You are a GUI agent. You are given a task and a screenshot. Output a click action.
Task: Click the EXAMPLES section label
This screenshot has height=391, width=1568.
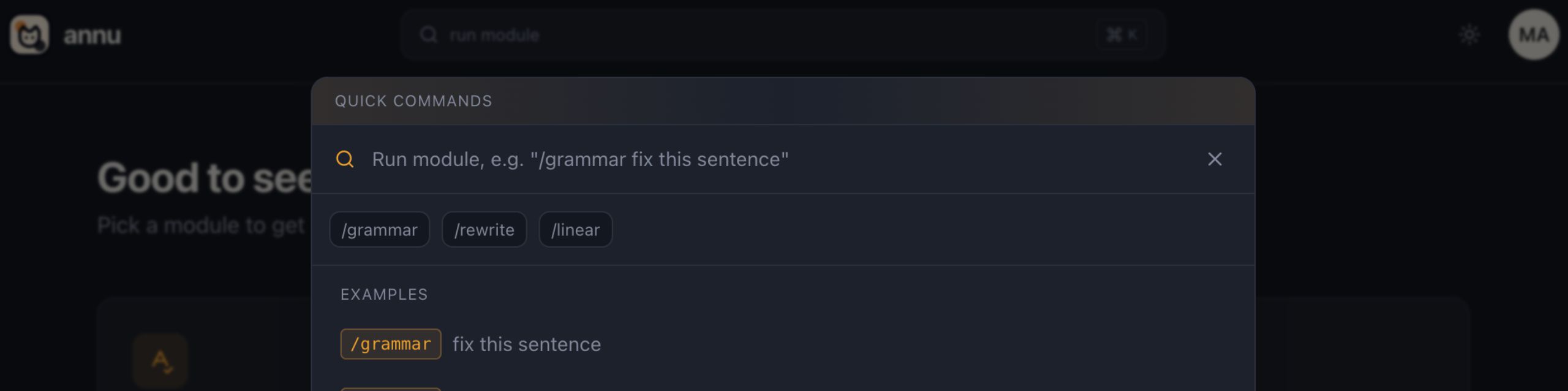(384, 295)
